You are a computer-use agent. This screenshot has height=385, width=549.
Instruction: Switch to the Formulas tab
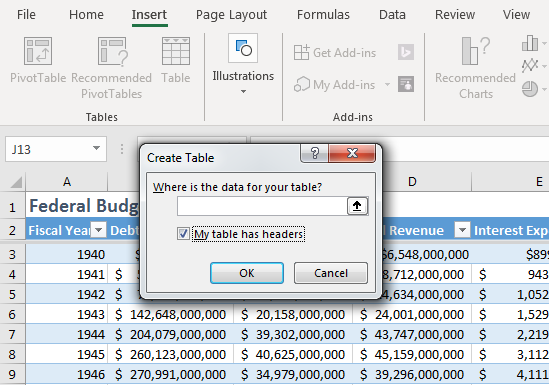[x=323, y=15]
